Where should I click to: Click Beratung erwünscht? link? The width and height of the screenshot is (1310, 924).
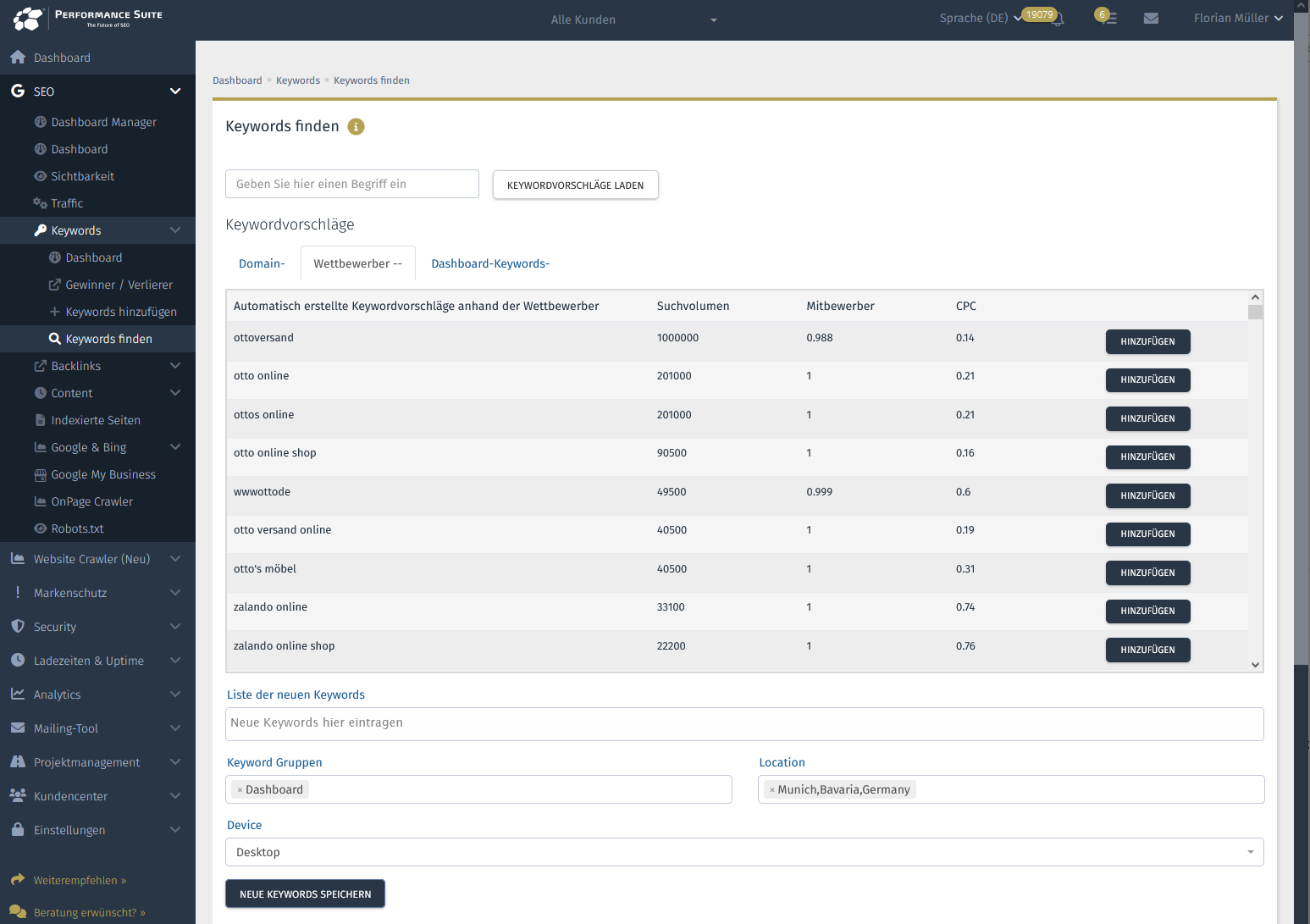tap(90, 912)
